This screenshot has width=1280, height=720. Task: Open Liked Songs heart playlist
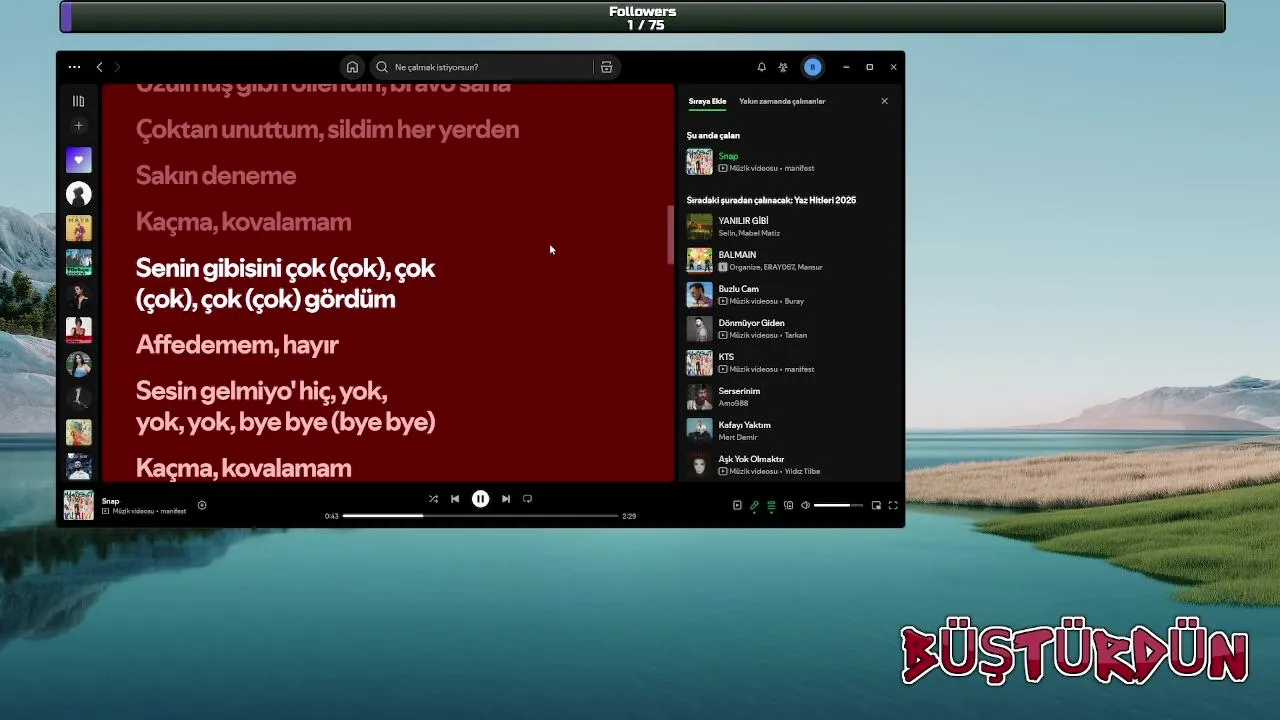point(79,160)
